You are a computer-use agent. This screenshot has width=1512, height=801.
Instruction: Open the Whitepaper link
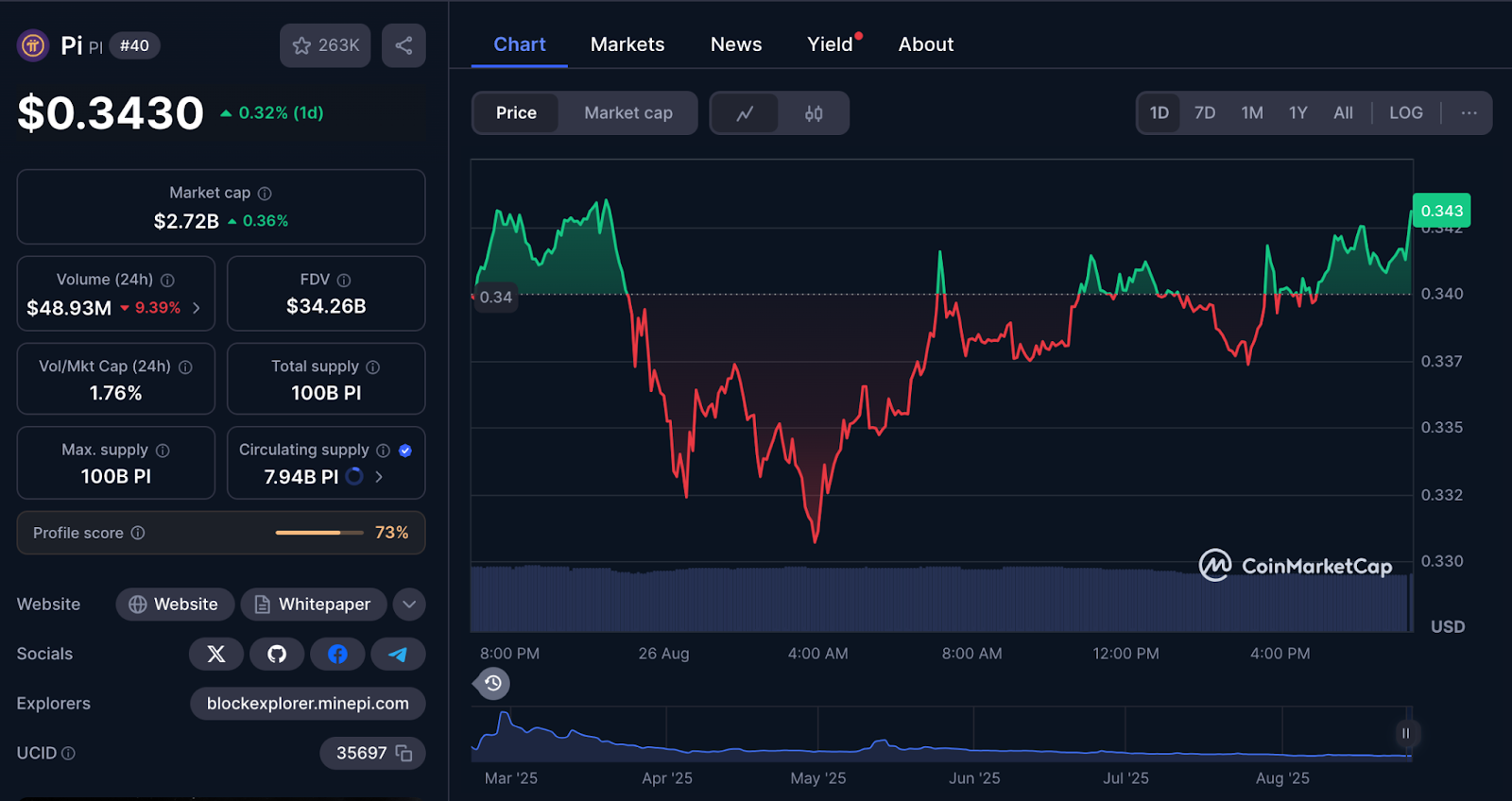pos(314,605)
